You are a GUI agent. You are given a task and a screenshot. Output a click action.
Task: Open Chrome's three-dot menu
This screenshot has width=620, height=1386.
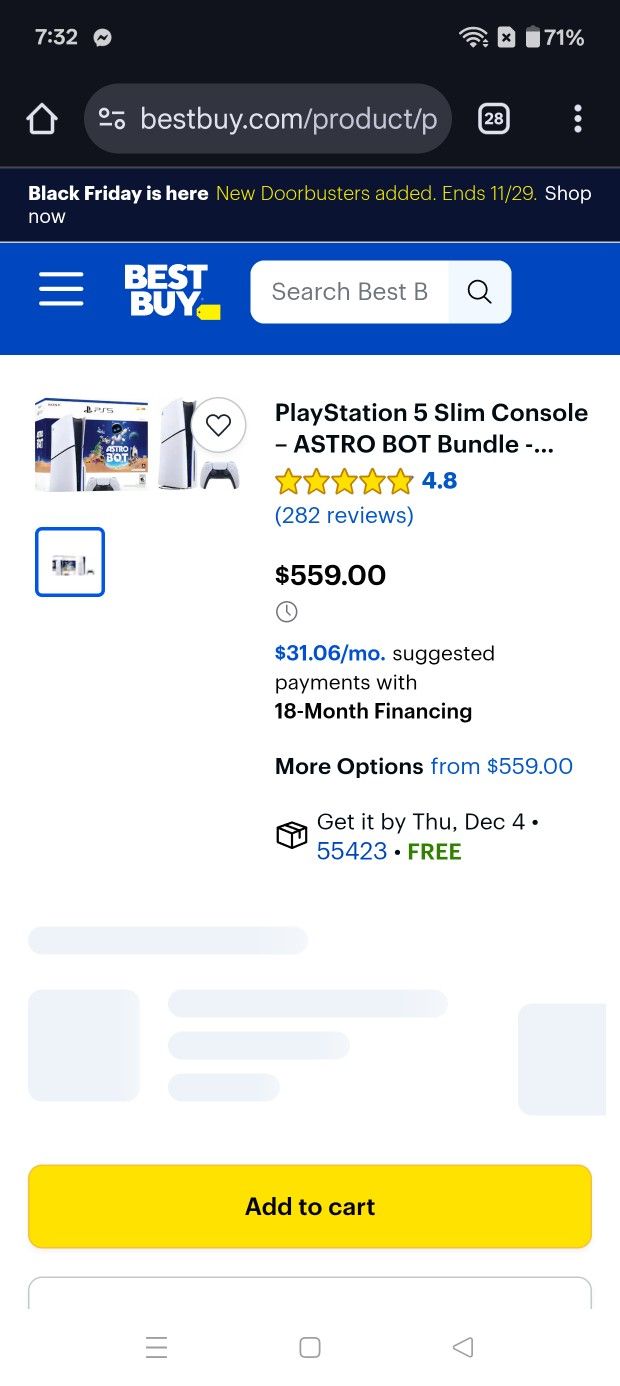[x=578, y=118]
